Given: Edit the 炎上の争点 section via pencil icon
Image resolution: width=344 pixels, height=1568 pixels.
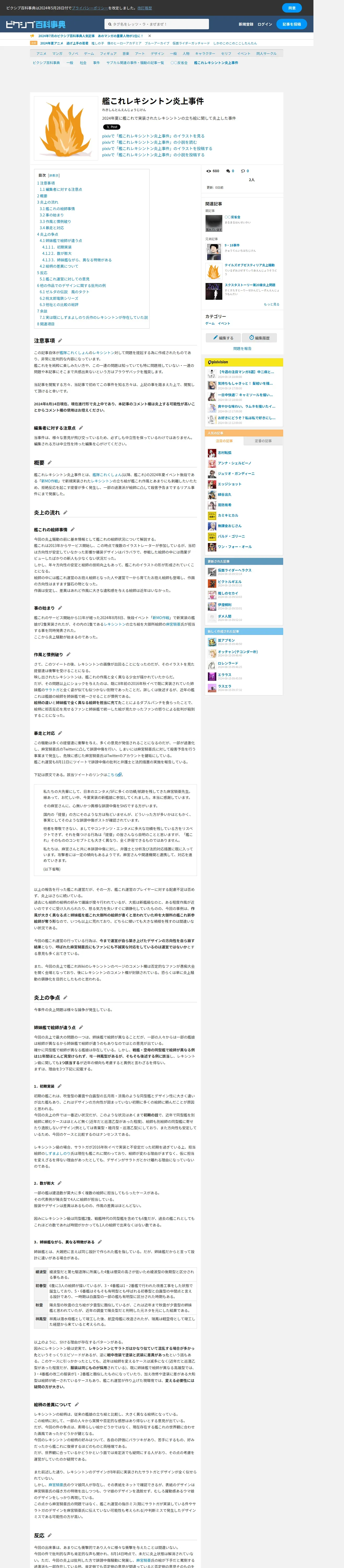Looking at the screenshot, I should (x=65, y=998).
